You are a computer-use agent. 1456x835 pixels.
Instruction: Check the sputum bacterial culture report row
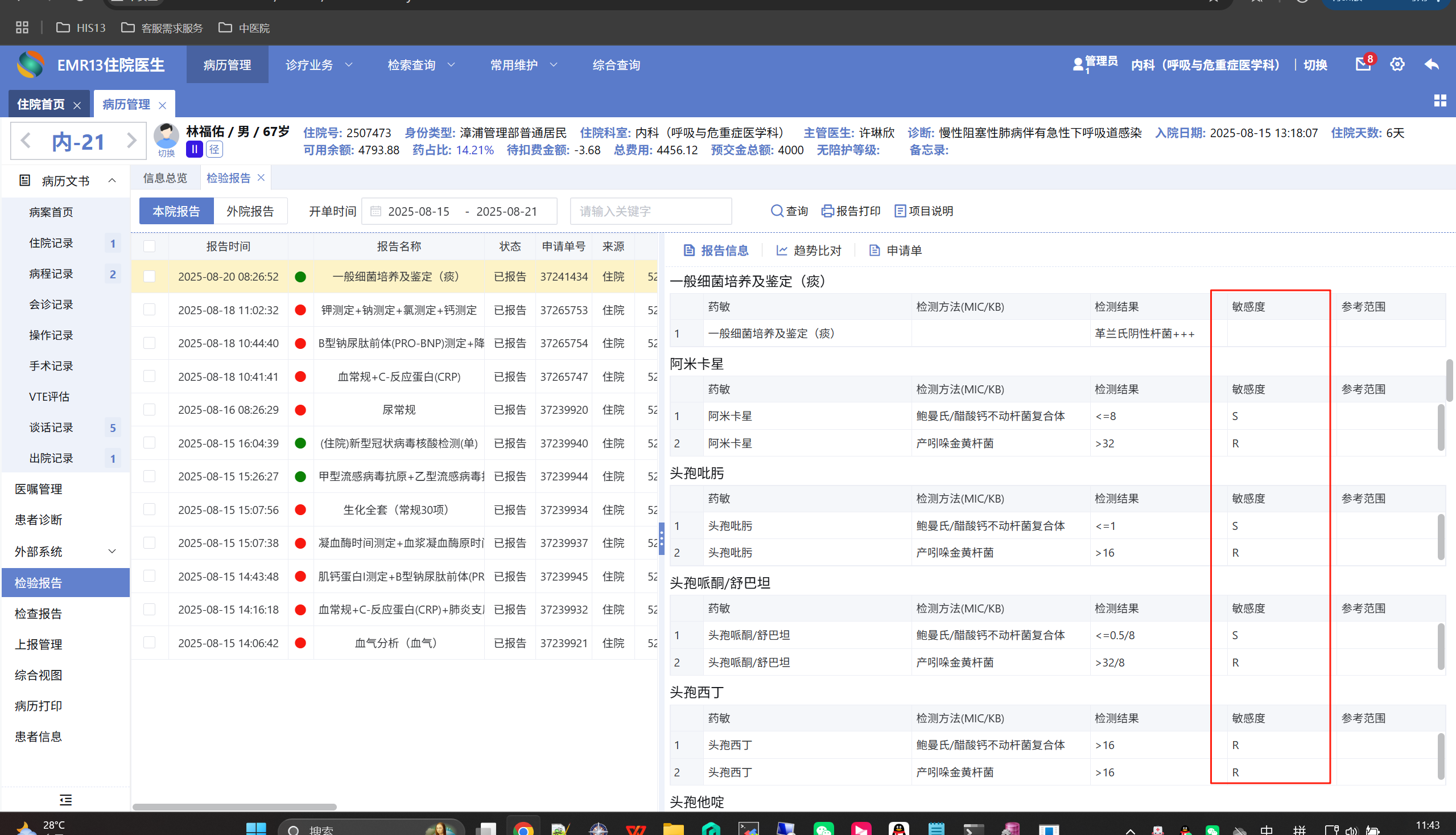tap(150, 277)
